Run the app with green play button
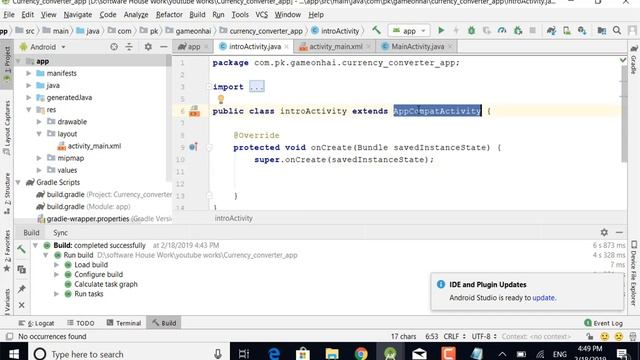Image resolution: width=640 pixels, height=360 pixels. [441, 31]
